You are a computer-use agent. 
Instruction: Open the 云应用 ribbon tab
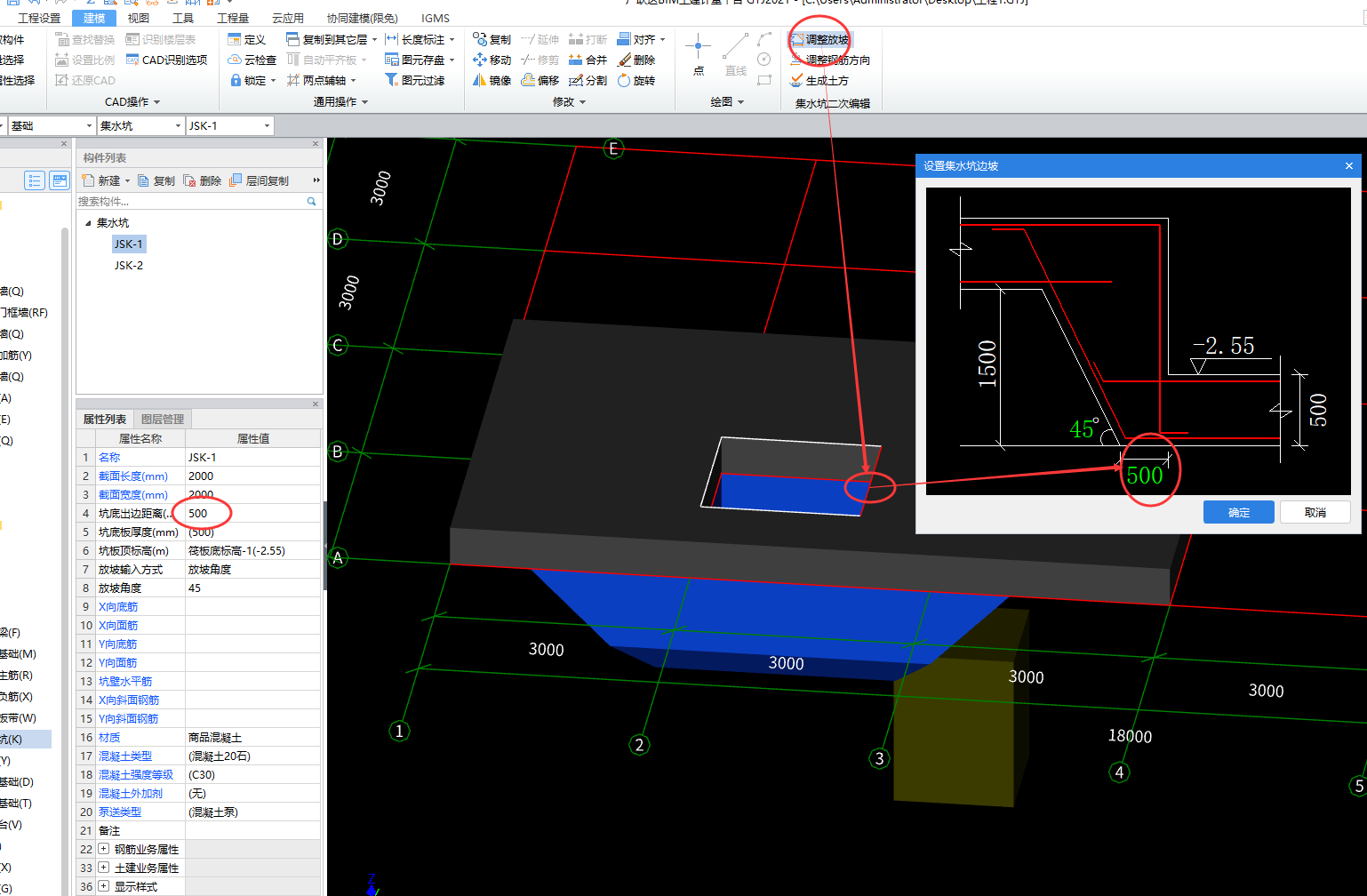coord(288,18)
